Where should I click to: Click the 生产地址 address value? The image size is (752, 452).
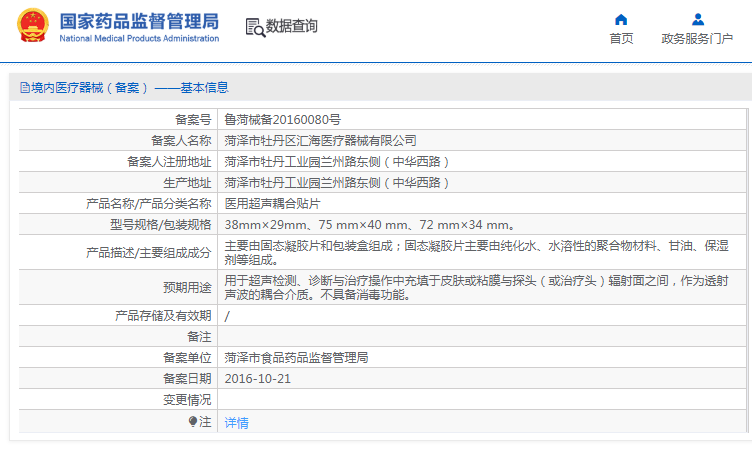tap(337, 183)
